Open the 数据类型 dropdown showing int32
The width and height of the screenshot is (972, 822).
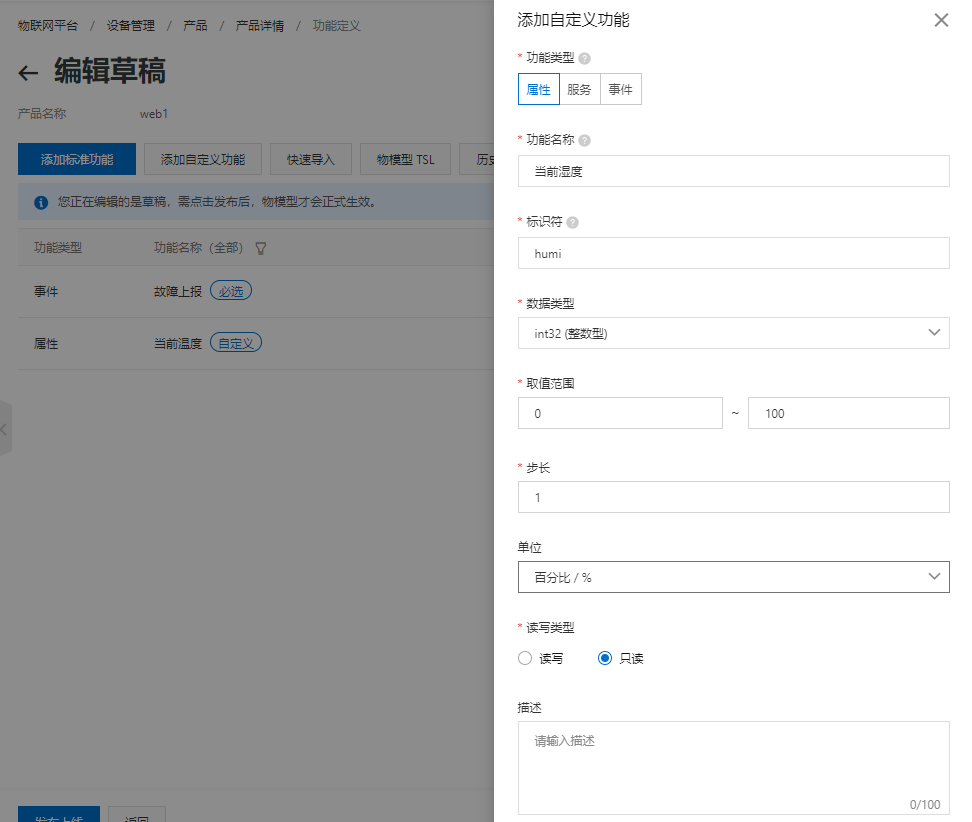pos(733,332)
